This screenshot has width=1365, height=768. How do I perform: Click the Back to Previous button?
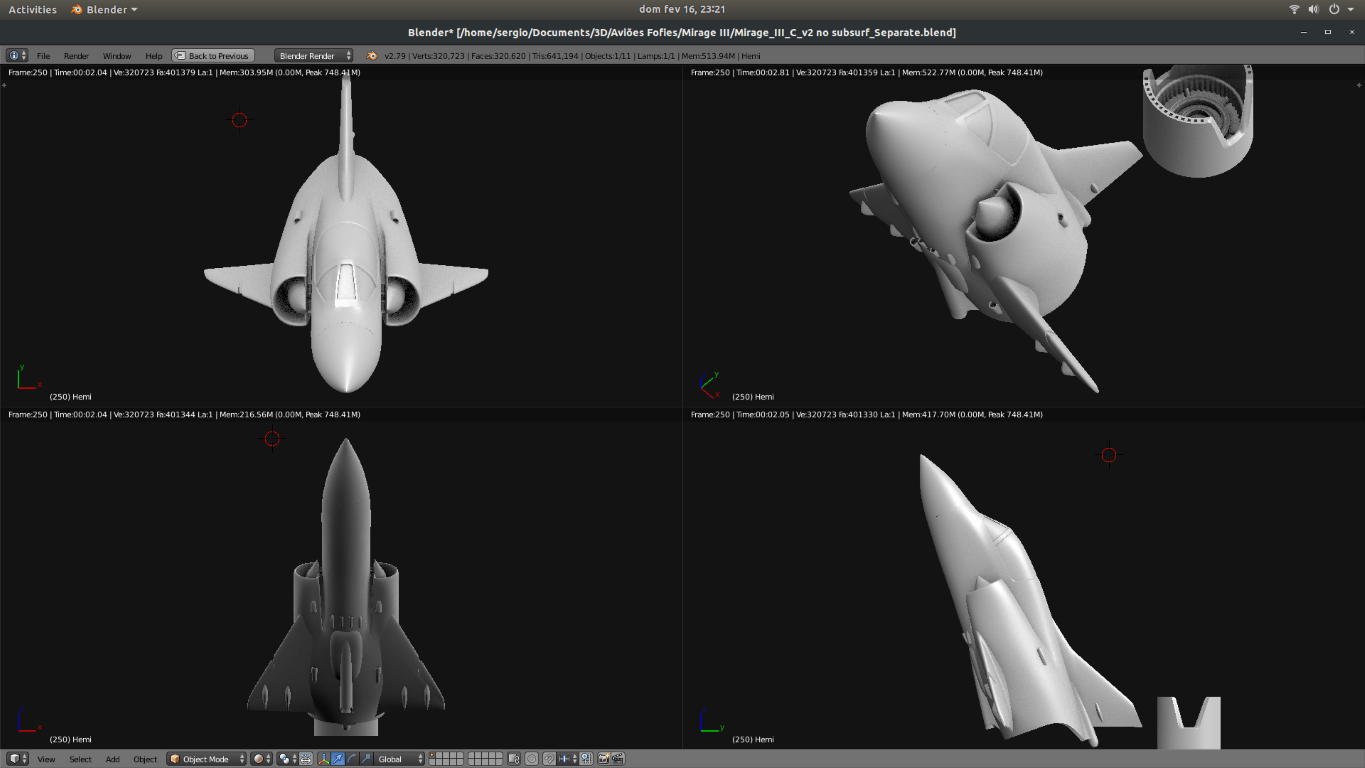pos(212,56)
